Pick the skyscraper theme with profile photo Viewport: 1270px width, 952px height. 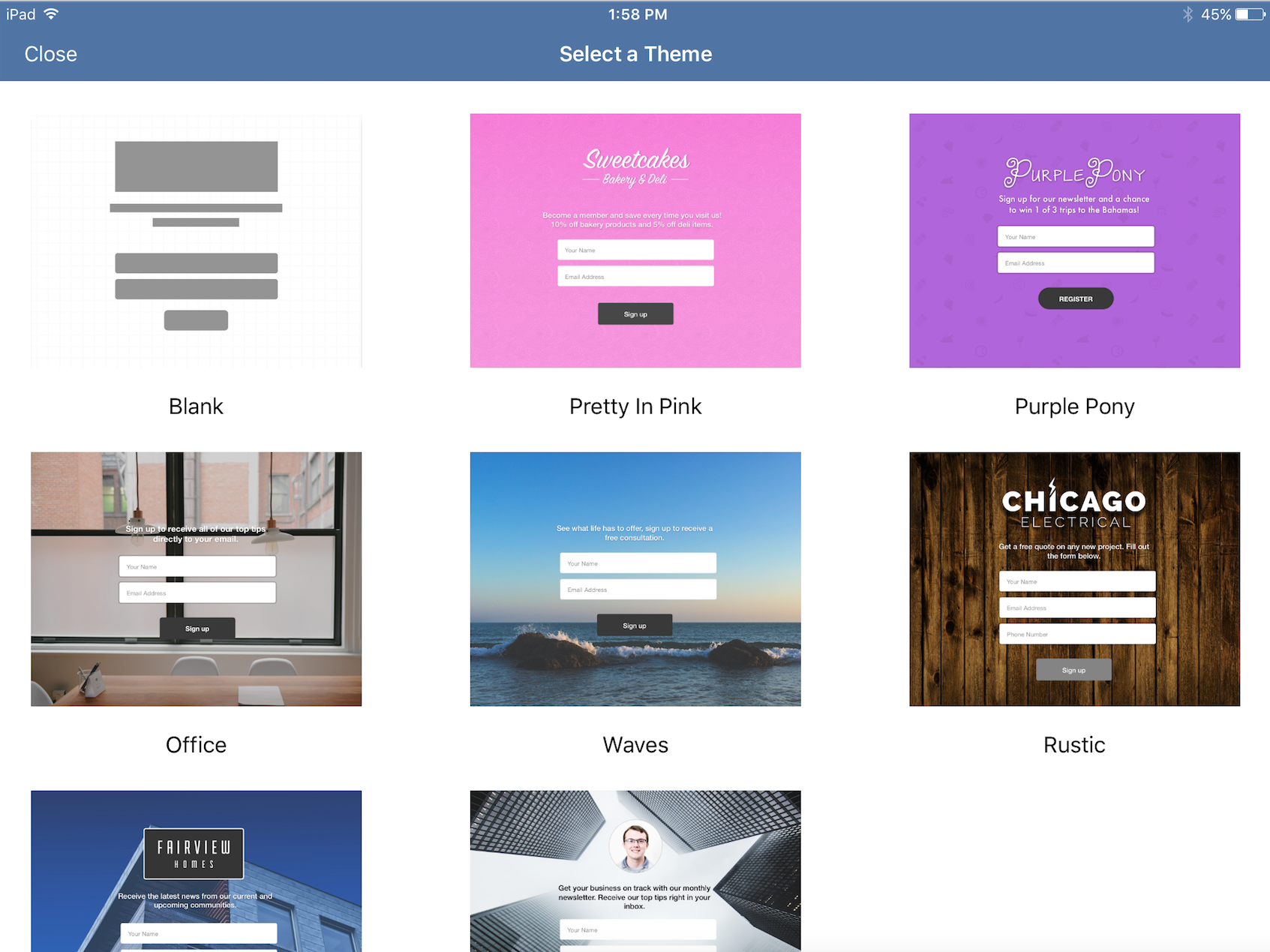(x=635, y=871)
